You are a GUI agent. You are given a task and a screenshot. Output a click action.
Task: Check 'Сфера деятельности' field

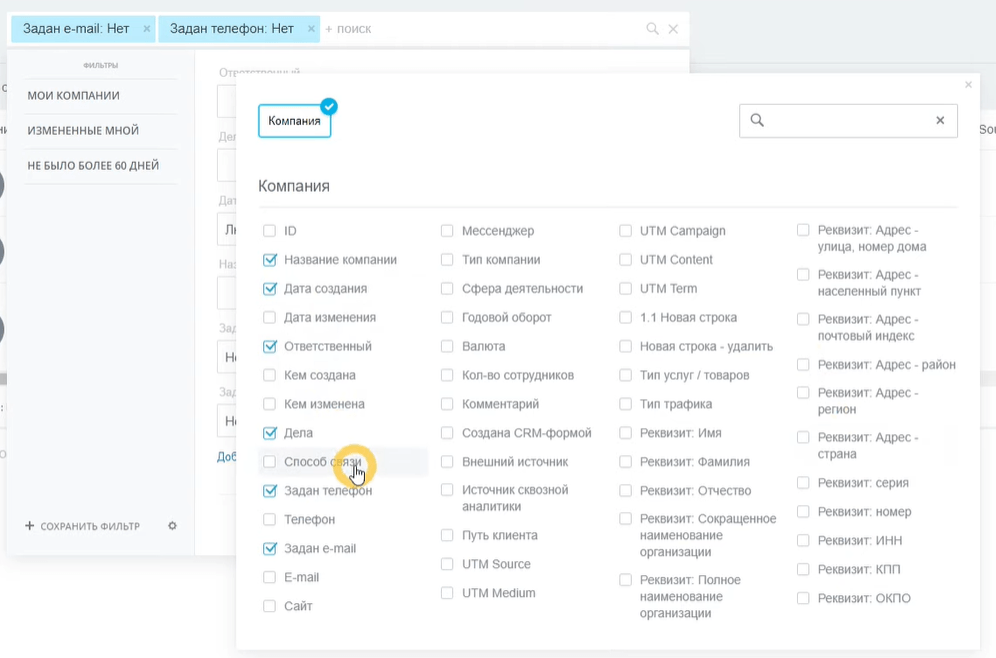[447, 288]
